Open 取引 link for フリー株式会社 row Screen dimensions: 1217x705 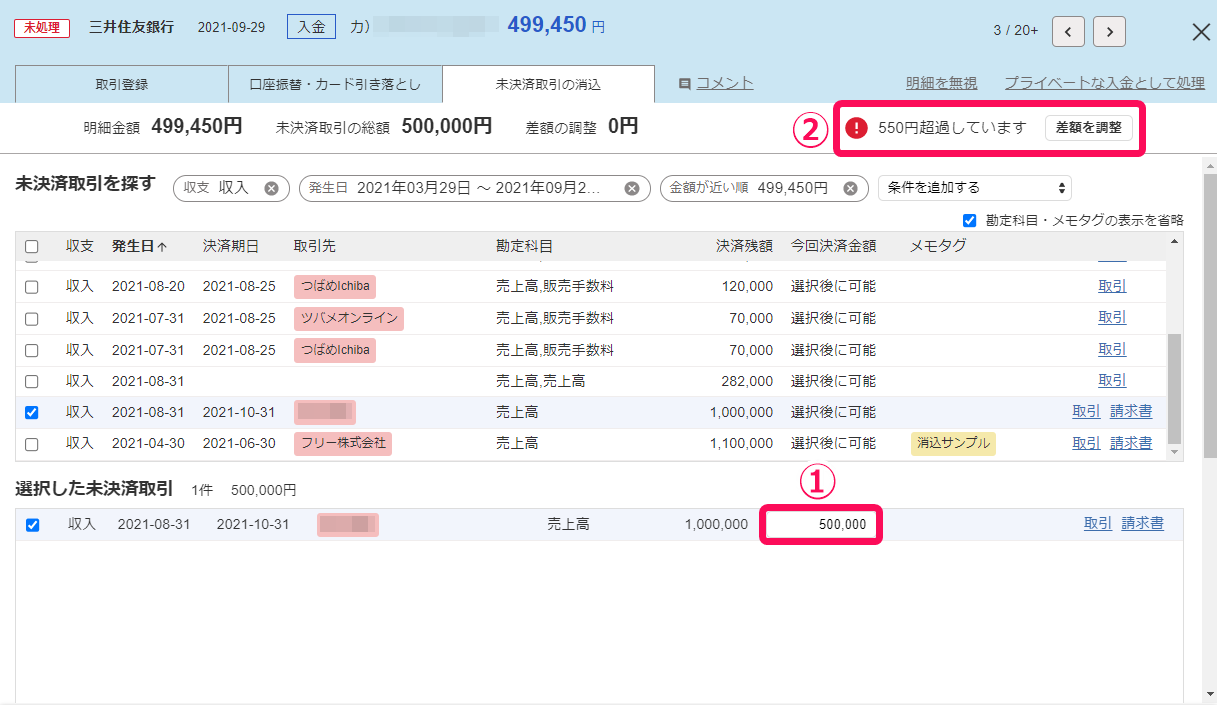click(x=1086, y=442)
